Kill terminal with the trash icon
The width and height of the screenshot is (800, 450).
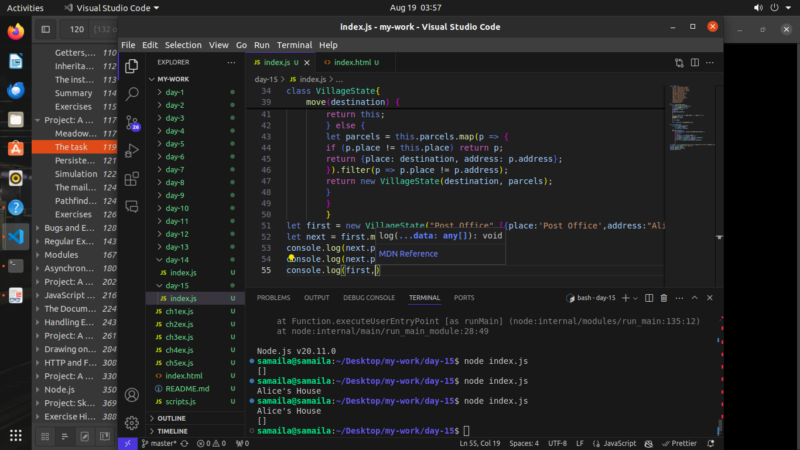(x=664, y=298)
